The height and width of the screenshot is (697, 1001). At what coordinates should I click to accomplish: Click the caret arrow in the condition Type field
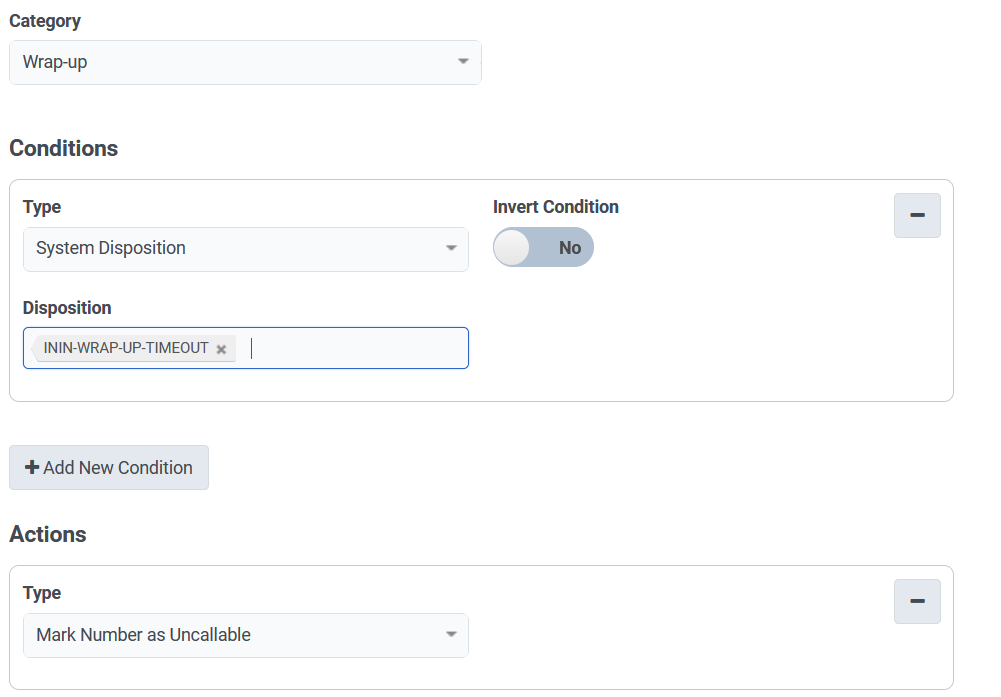[451, 248]
